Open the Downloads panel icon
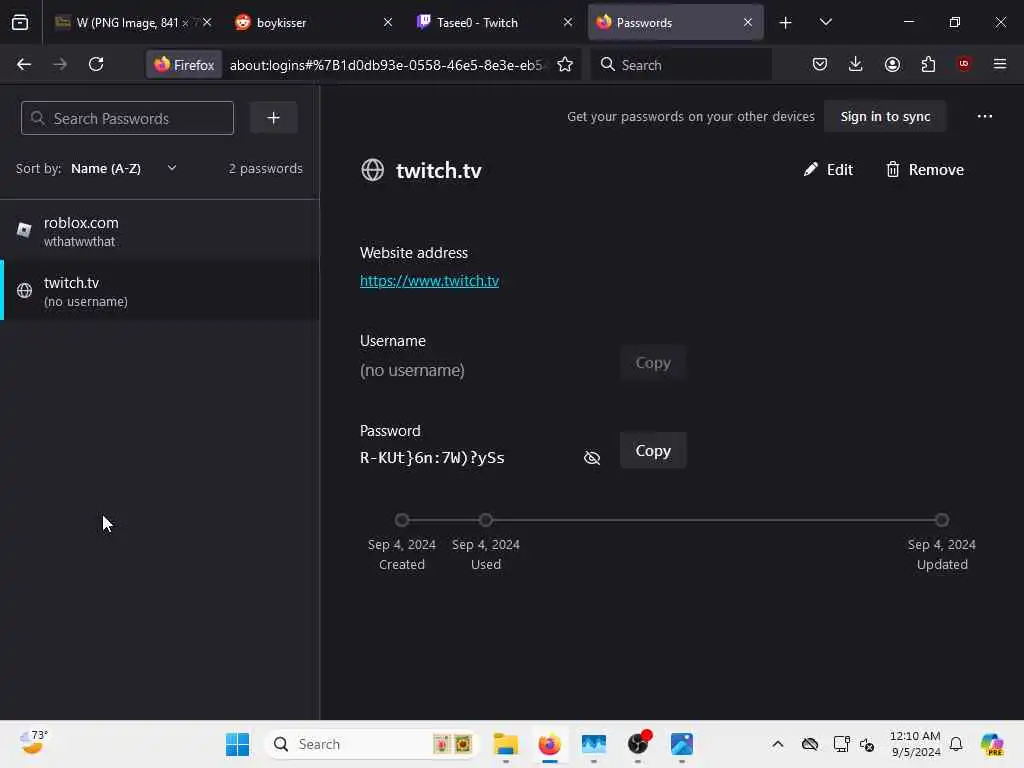The height and width of the screenshot is (768, 1024). point(856,64)
